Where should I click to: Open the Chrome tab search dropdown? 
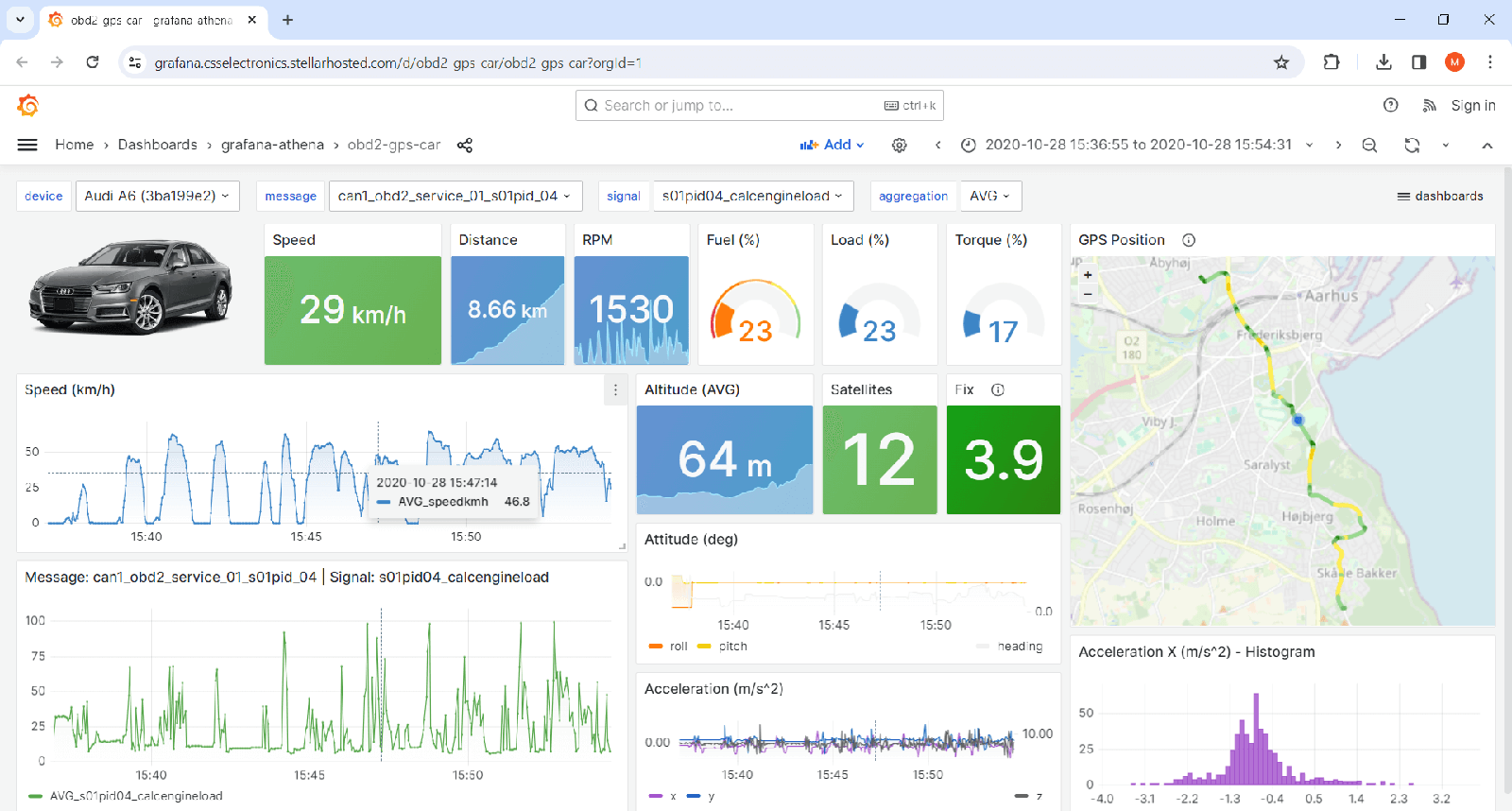tap(20, 19)
